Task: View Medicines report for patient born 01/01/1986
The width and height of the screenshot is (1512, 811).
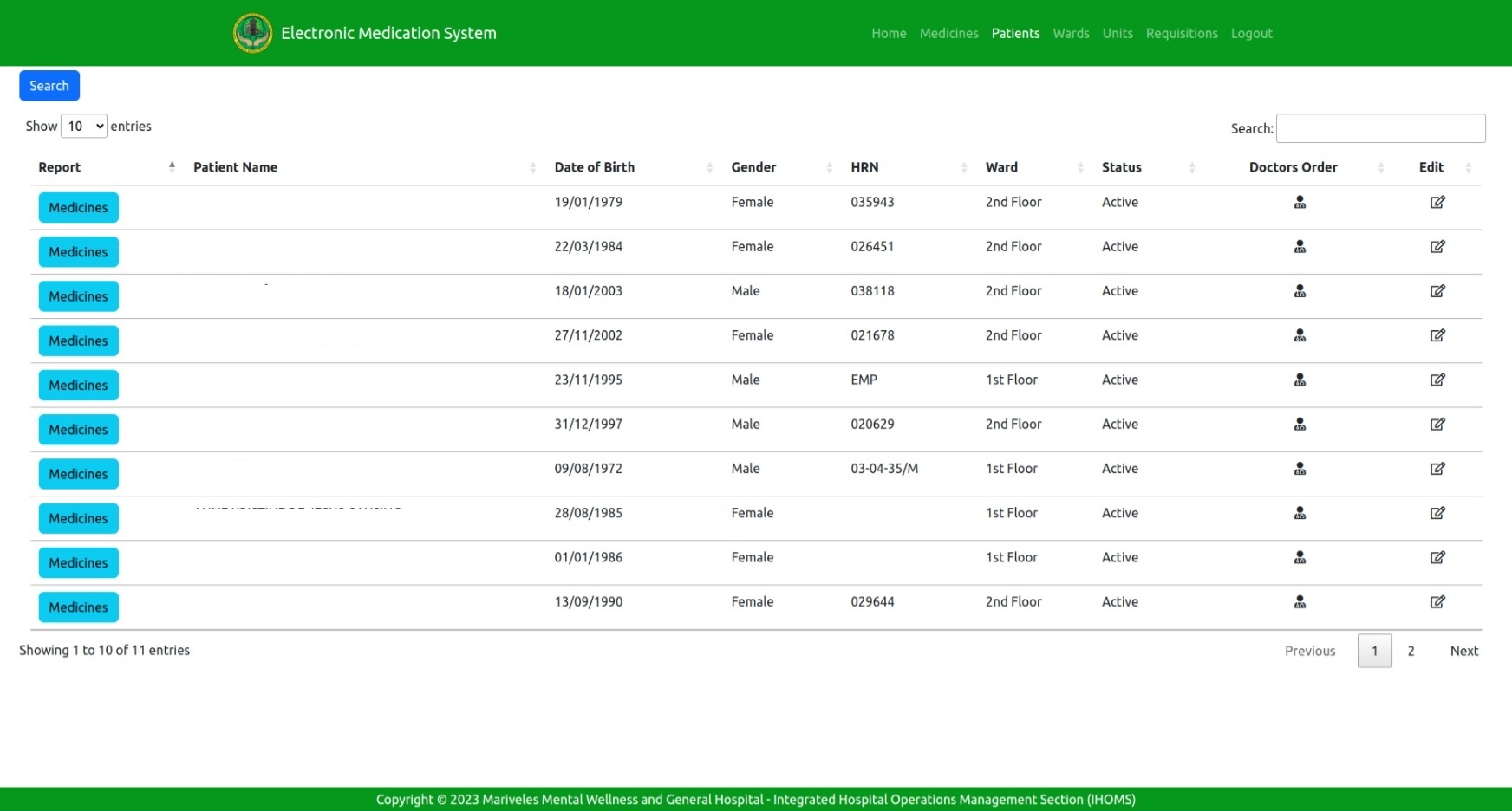Action: click(x=78, y=563)
